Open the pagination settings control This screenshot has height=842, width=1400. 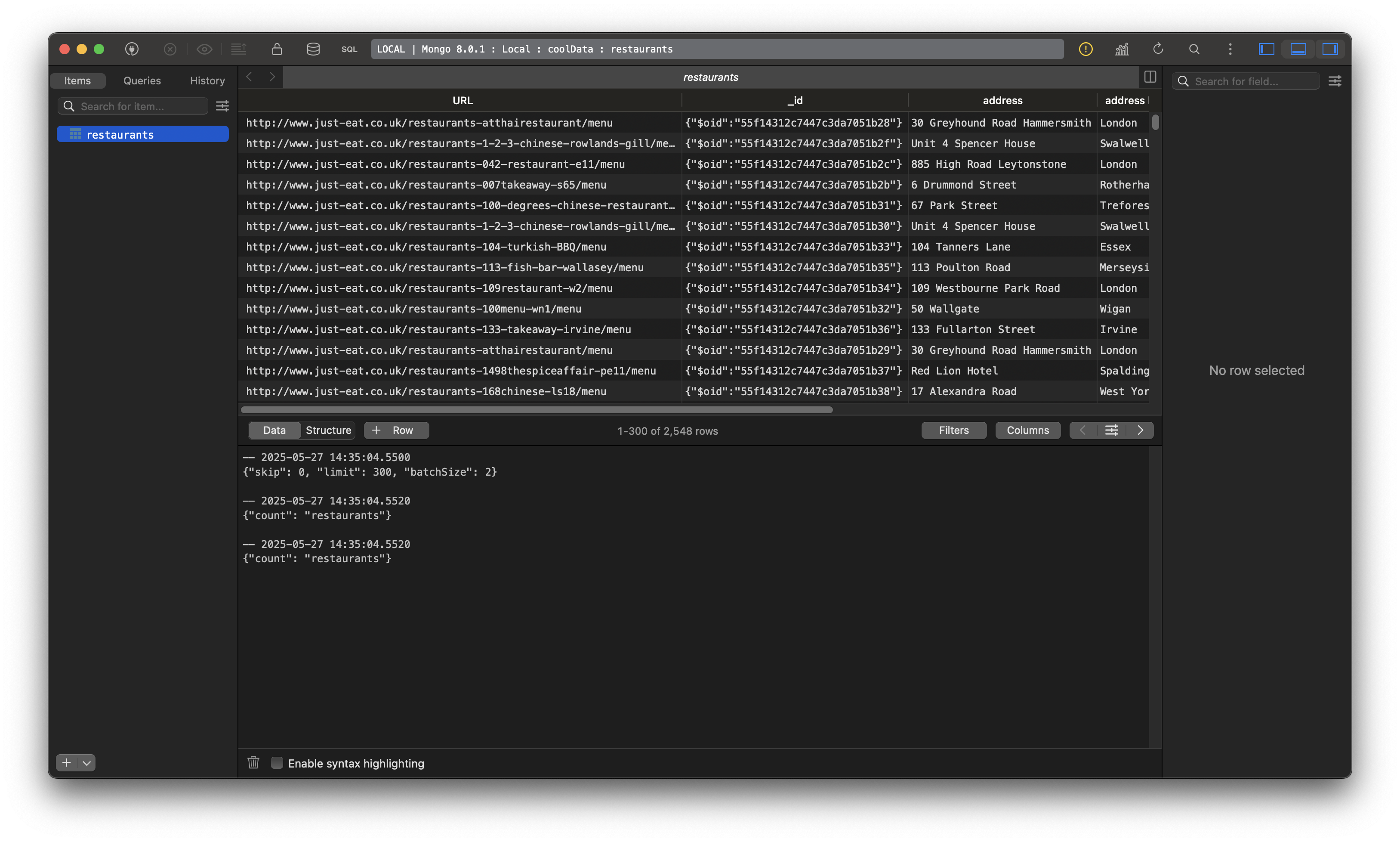tap(1111, 430)
